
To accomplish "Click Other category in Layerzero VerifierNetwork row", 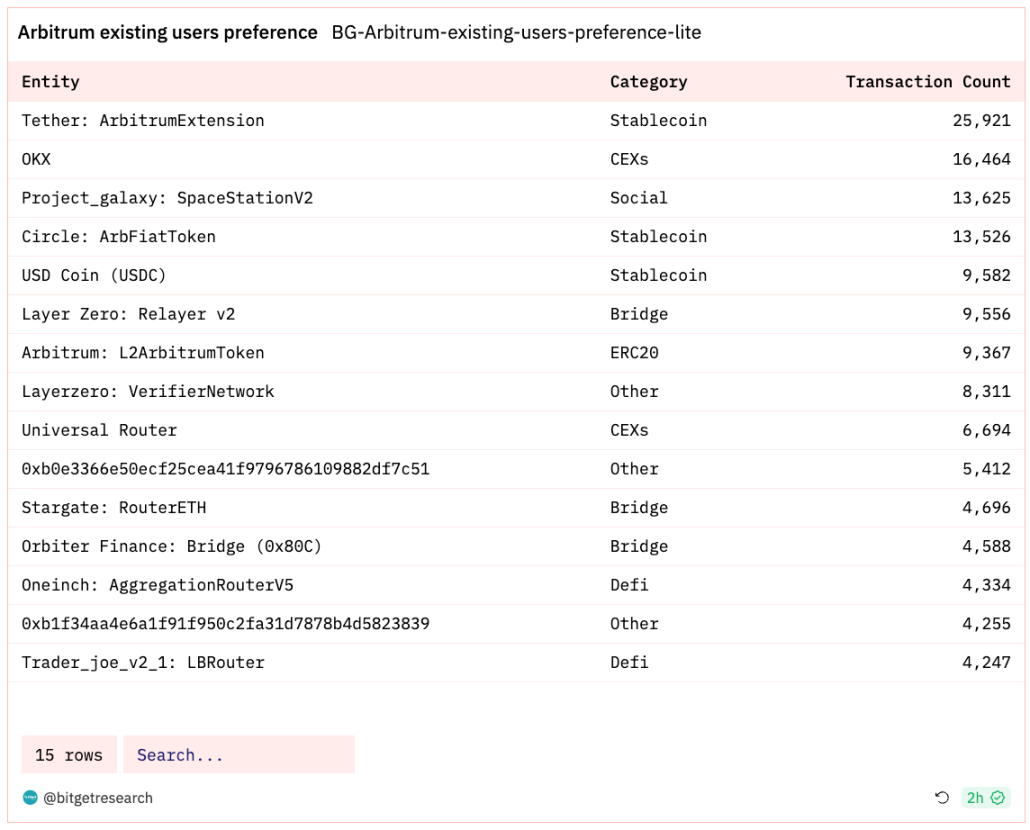I will pyautogui.click(x=634, y=391).
